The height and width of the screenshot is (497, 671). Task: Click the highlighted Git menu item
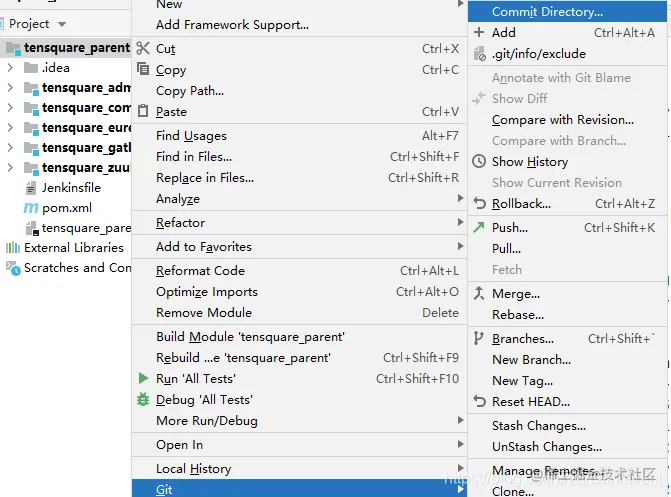coord(299,489)
